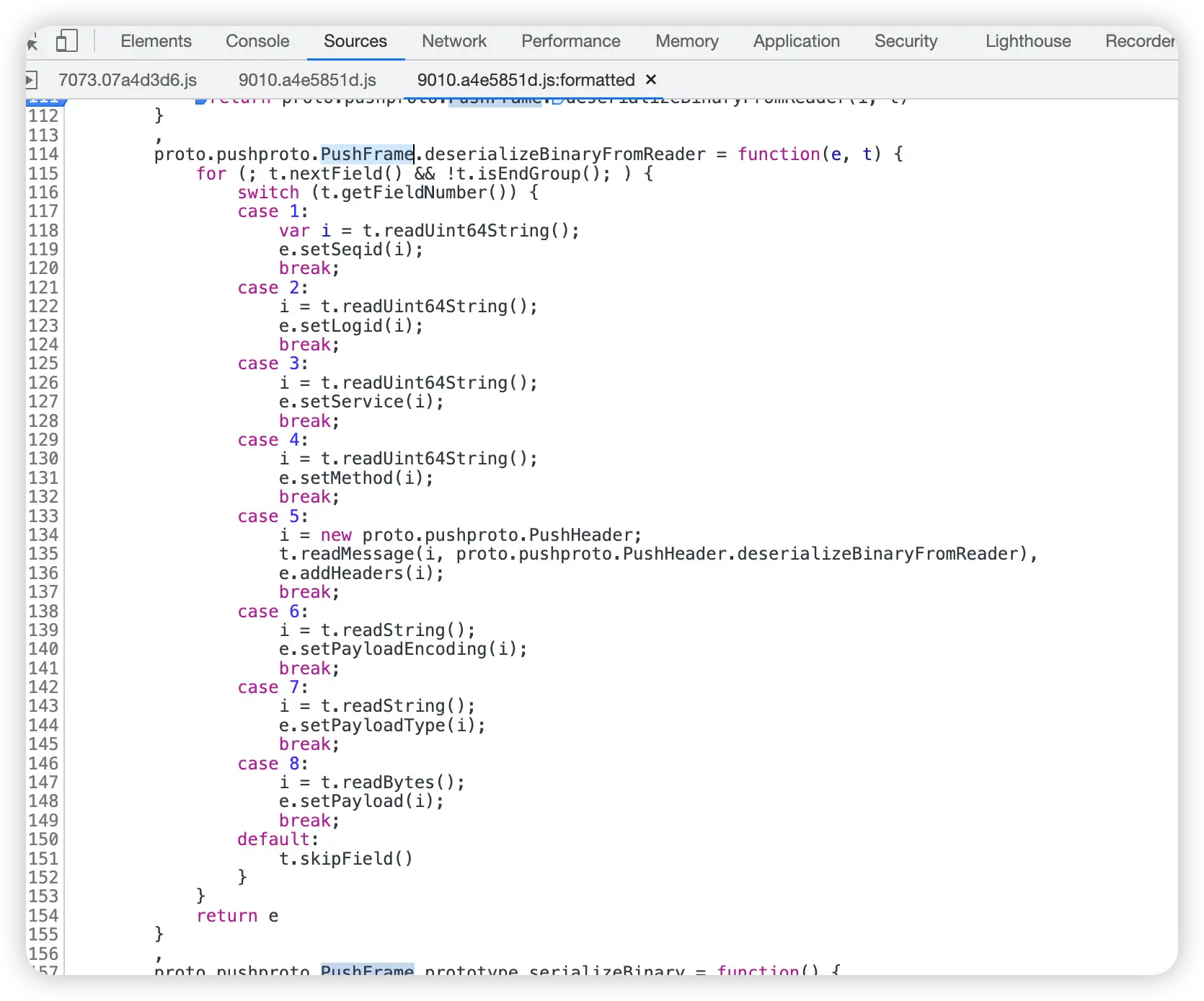Select the Sources tab
The width and height of the screenshot is (1204, 1001).
[355, 41]
